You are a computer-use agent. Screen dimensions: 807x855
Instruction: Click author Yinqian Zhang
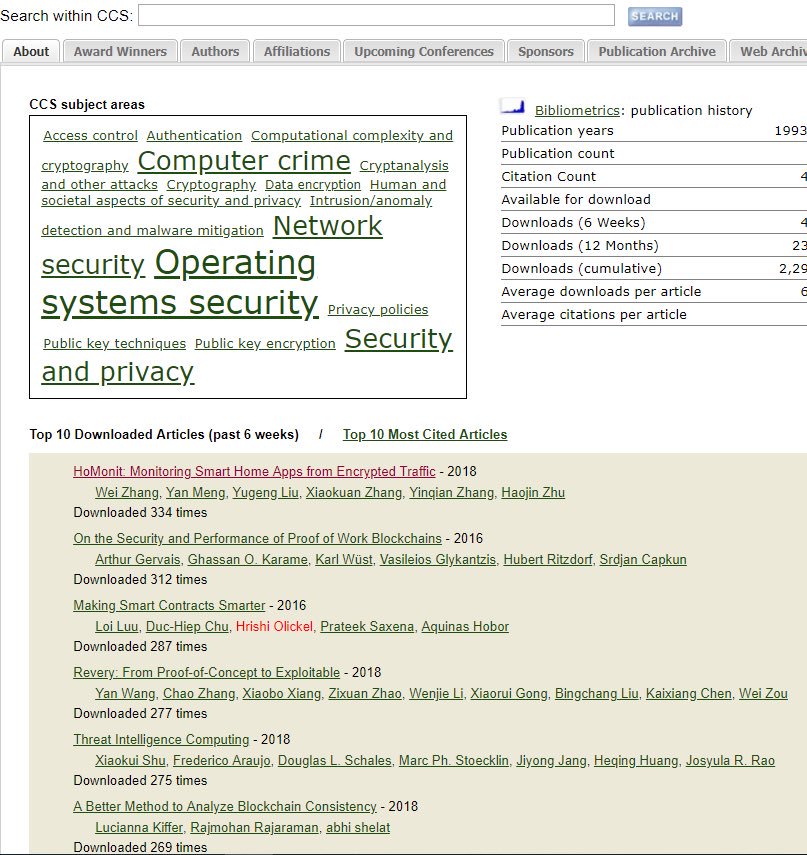click(x=451, y=492)
